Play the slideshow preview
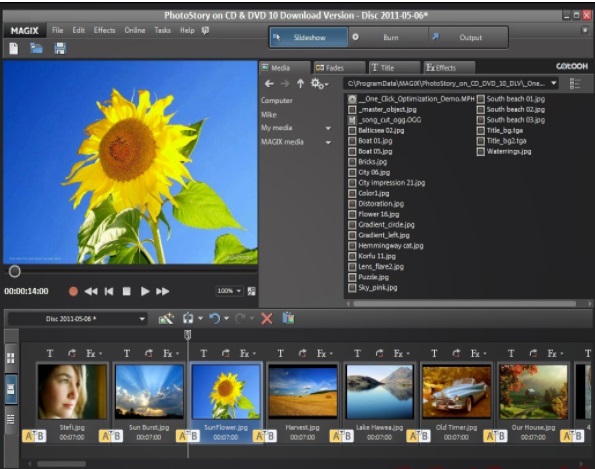The height and width of the screenshot is (469, 595). pos(145,291)
